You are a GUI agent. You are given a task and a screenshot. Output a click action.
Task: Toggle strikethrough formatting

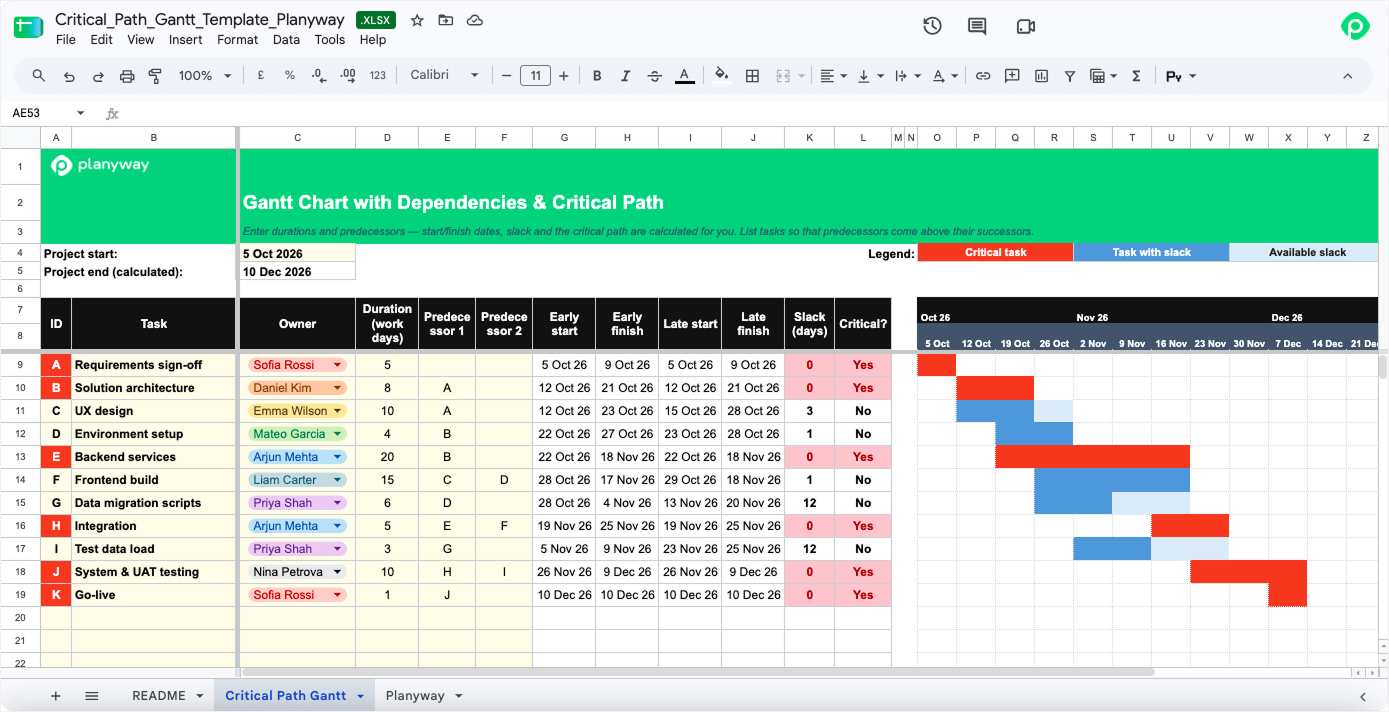point(655,76)
